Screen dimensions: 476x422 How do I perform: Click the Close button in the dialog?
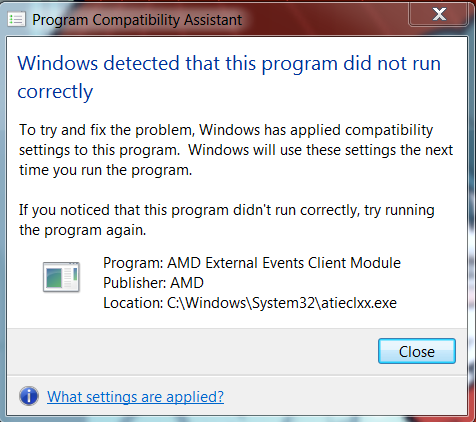tap(417, 351)
